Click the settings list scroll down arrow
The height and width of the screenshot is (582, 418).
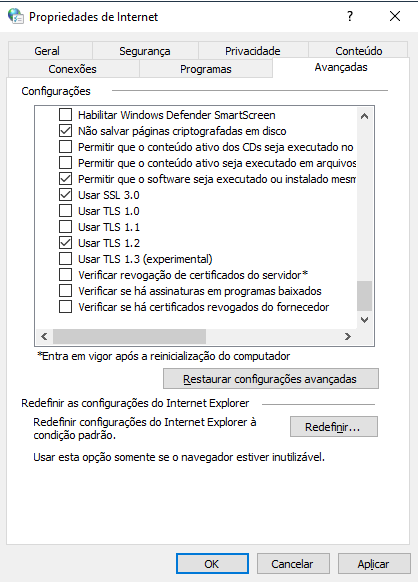click(x=364, y=320)
